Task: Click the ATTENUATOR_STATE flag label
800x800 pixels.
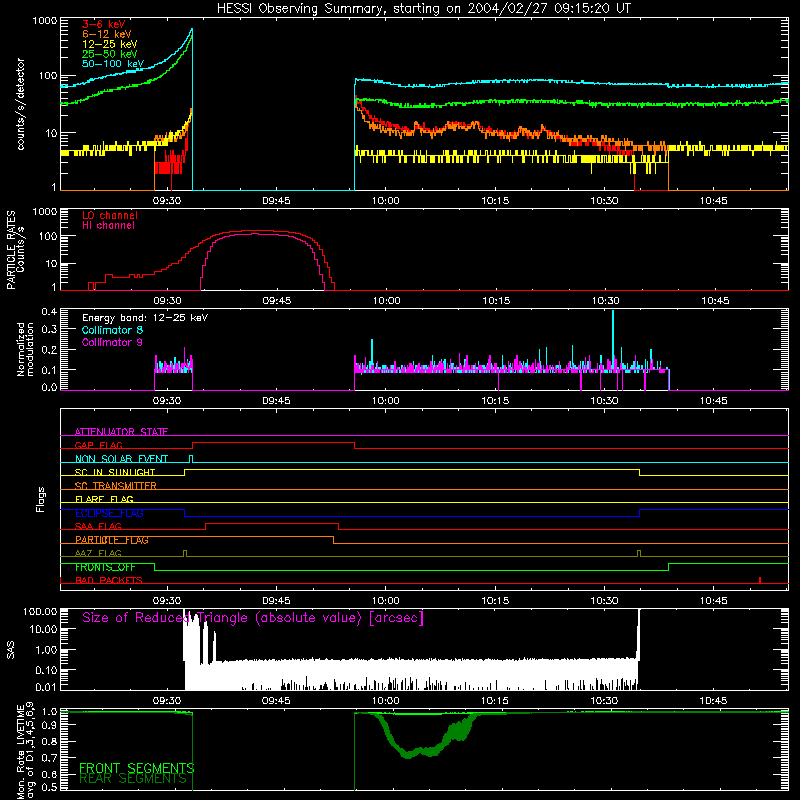Action: tap(121, 432)
